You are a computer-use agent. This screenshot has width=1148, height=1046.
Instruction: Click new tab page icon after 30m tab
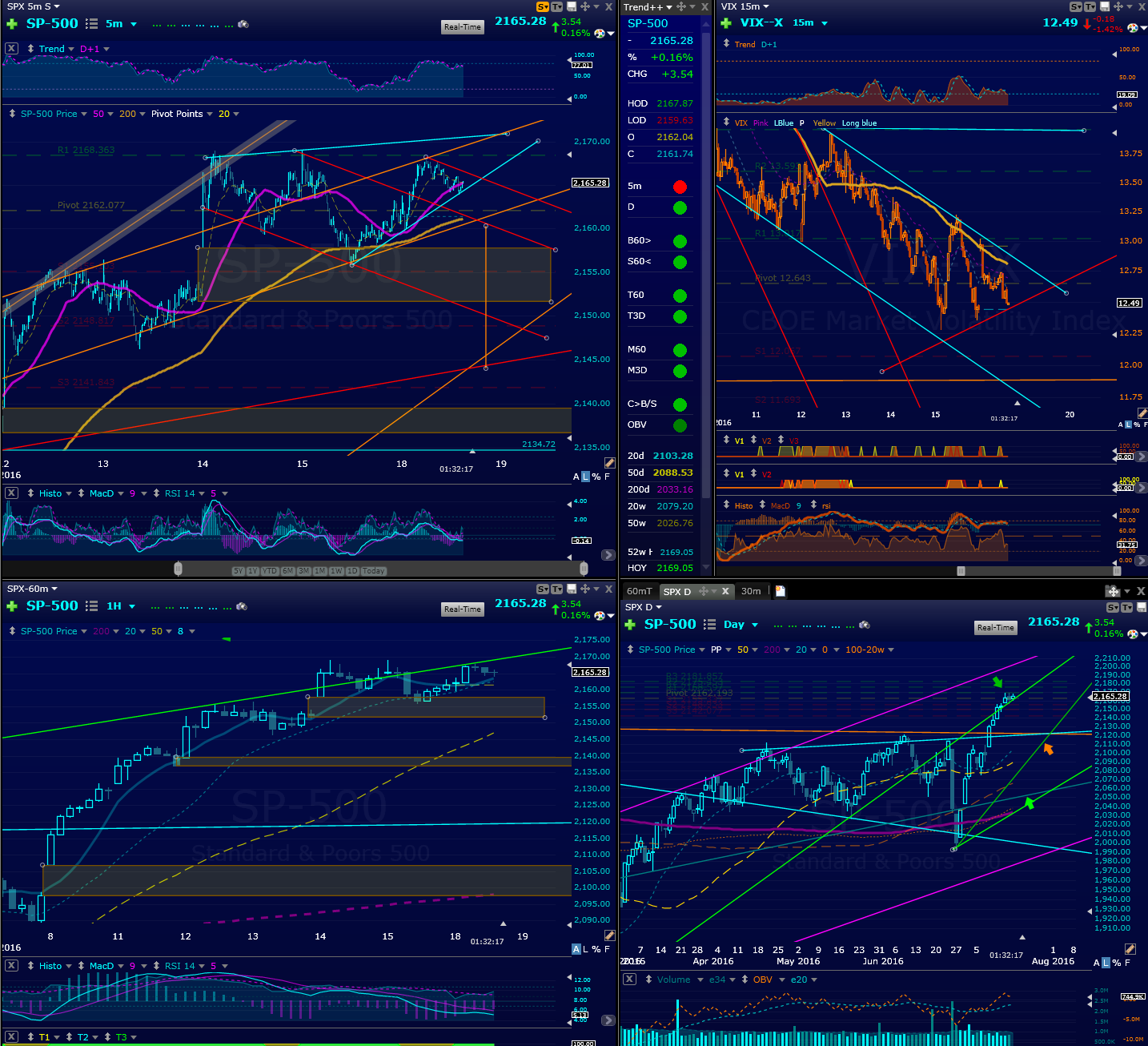tap(781, 591)
